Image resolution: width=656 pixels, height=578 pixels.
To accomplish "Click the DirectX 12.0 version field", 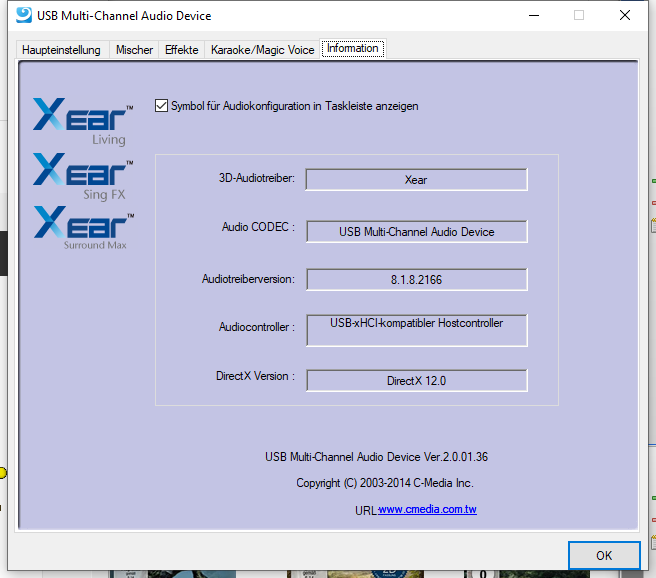I will (x=416, y=381).
